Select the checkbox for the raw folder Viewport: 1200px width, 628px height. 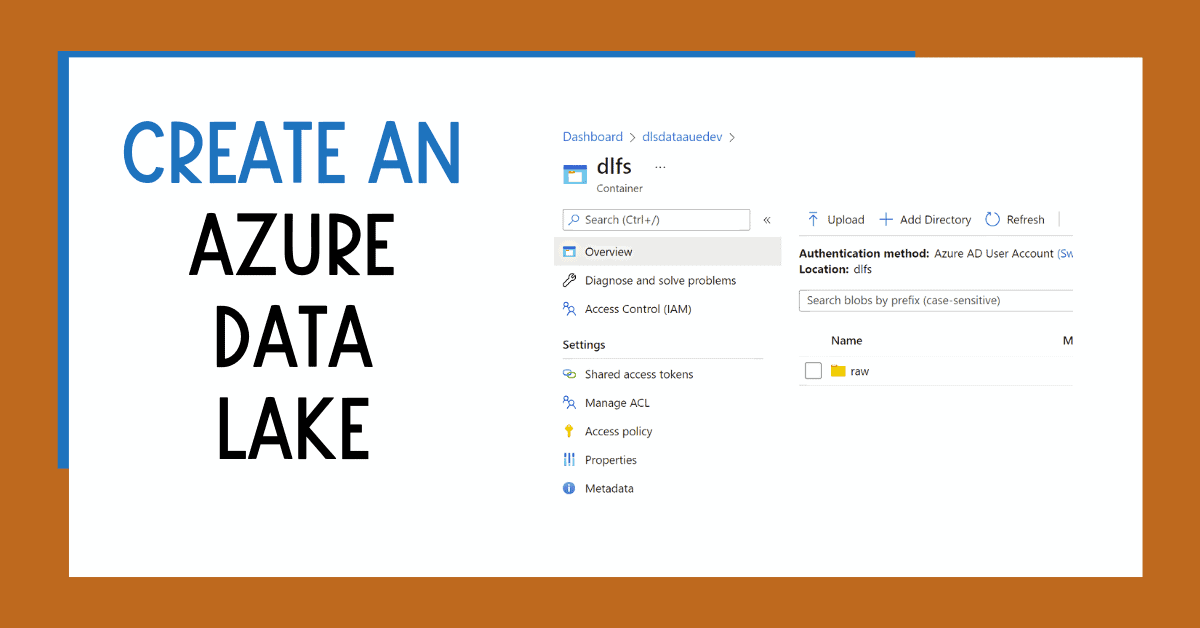pyautogui.click(x=813, y=371)
